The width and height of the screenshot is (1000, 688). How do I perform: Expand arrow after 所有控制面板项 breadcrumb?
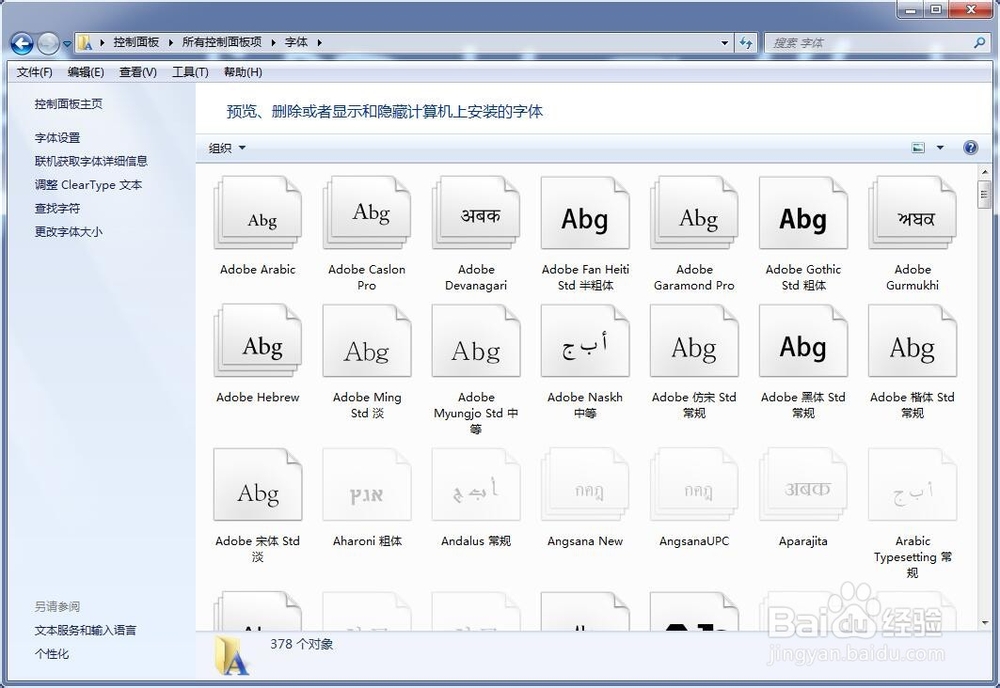(x=273, y=43)
